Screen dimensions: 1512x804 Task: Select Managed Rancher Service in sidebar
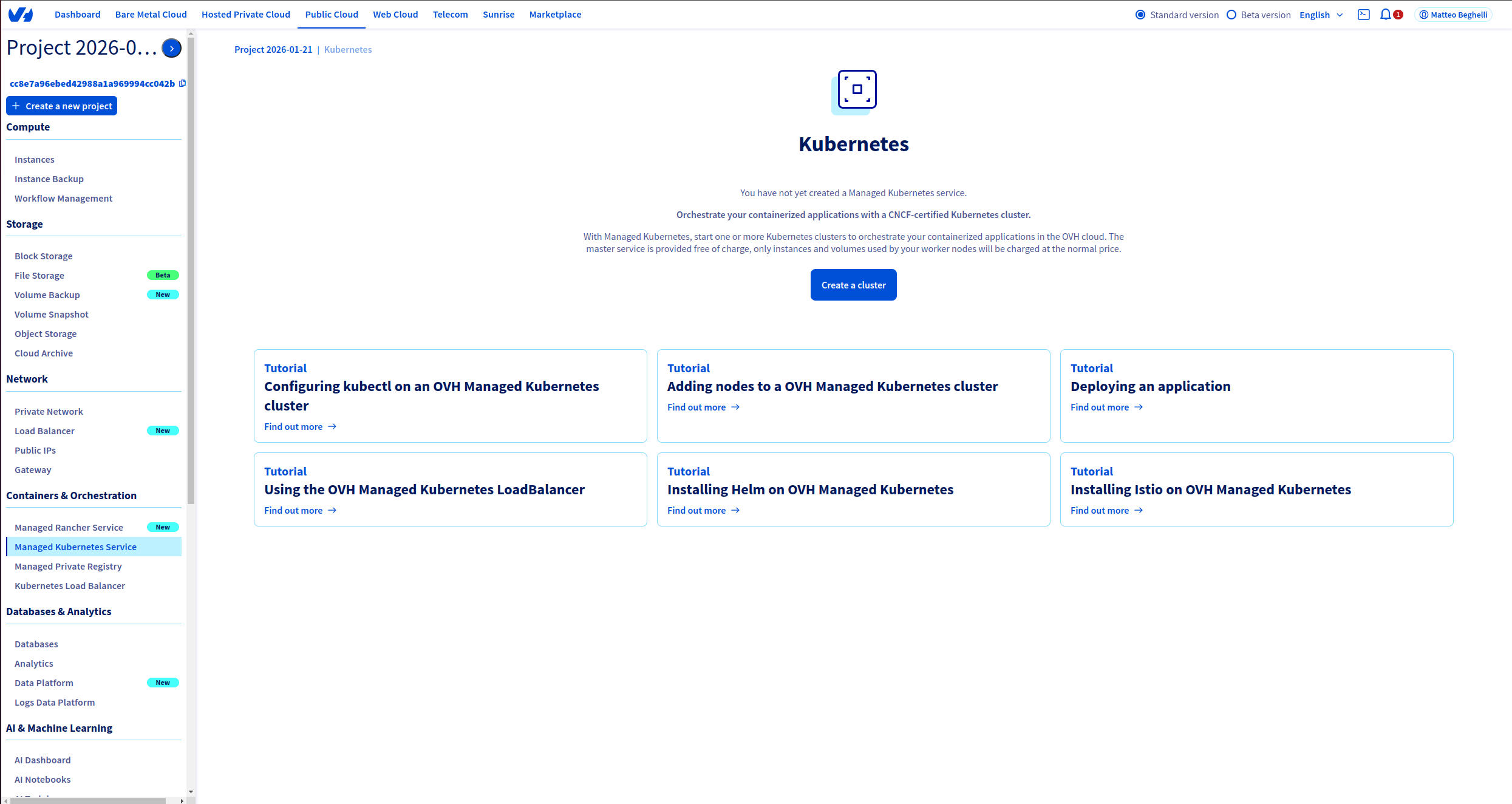69,527
